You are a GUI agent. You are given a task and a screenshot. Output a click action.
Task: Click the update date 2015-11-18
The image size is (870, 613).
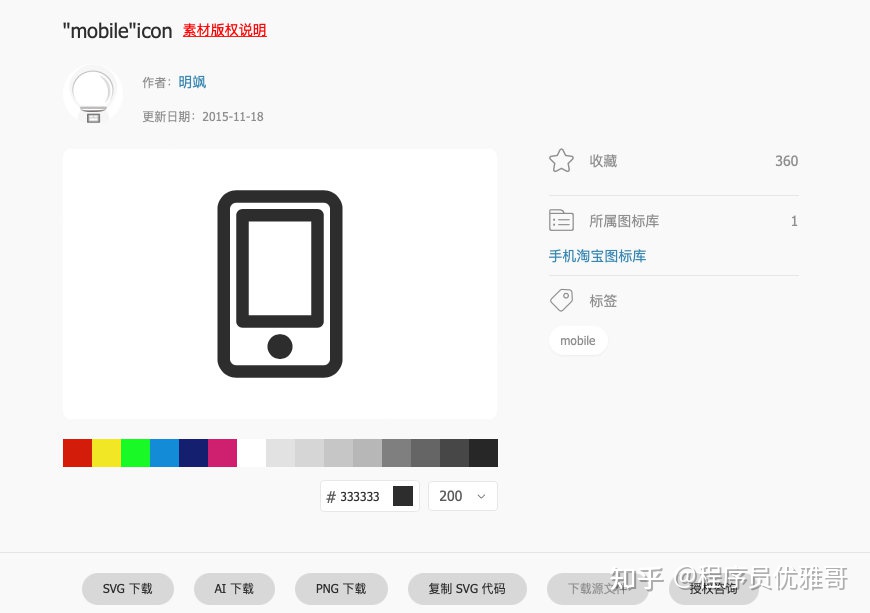[232, 116]
